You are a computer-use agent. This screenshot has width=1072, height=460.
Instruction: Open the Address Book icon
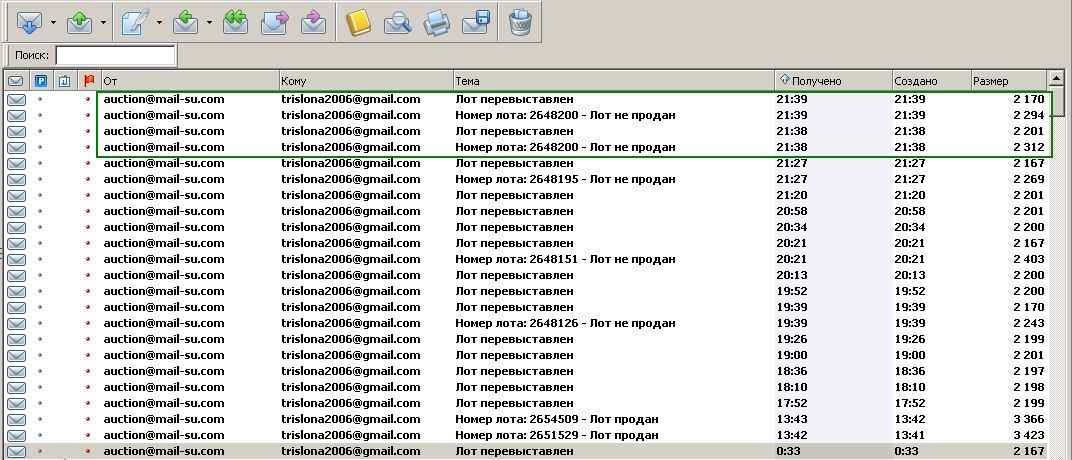pyautogui.click(x=357, y=22)
